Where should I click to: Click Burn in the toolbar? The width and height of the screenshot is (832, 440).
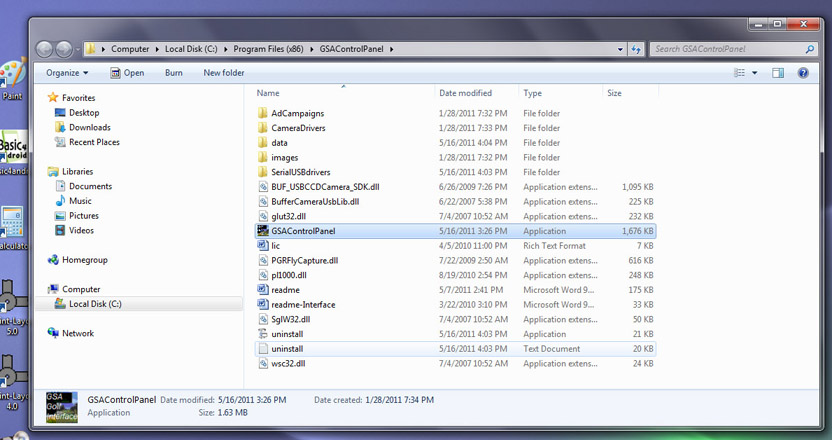174,73
